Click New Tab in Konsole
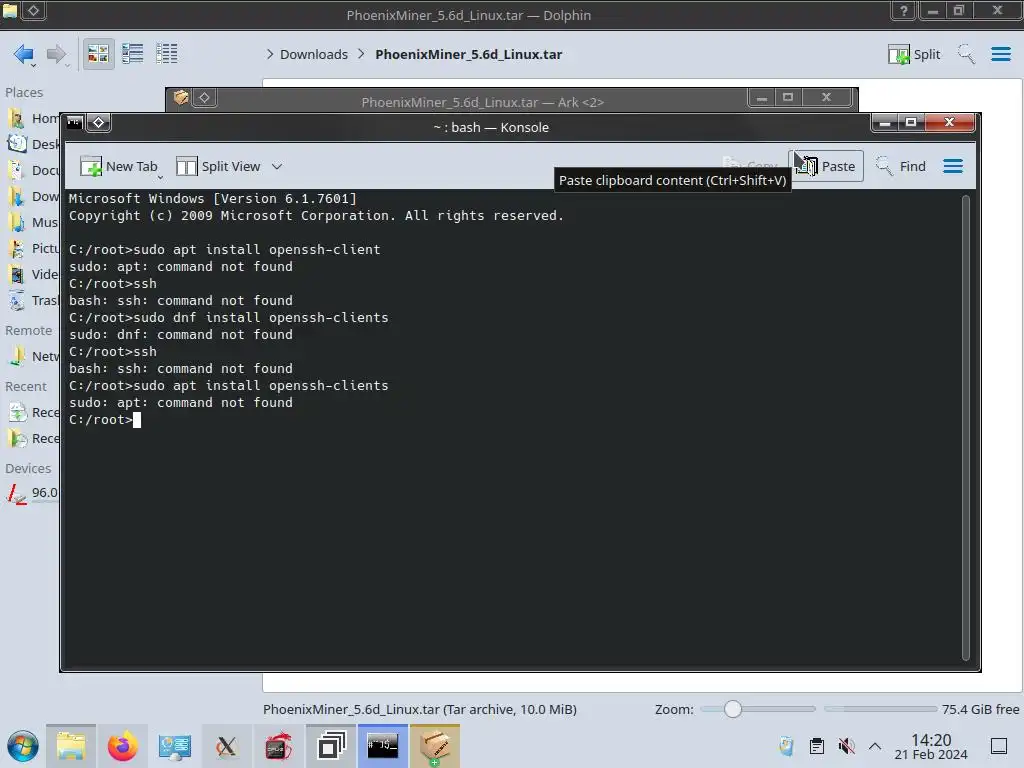 tap(119, 167)
